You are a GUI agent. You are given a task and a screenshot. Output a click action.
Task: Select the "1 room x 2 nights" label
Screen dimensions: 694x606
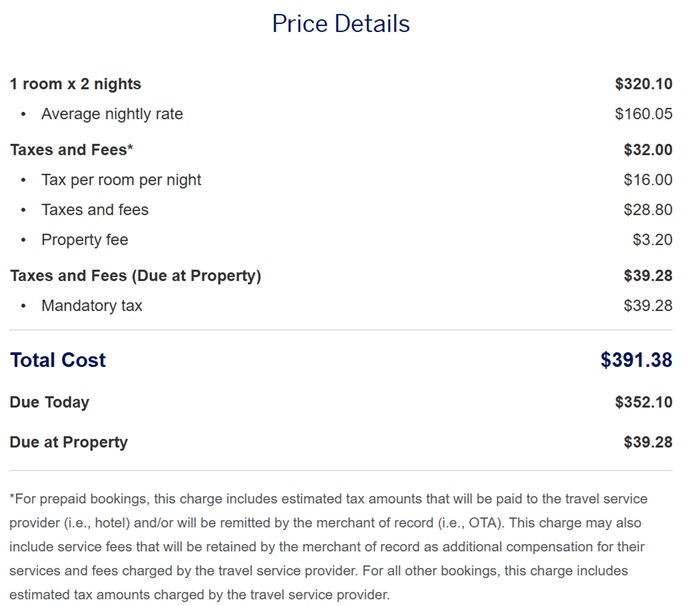[x=75, y=84]
